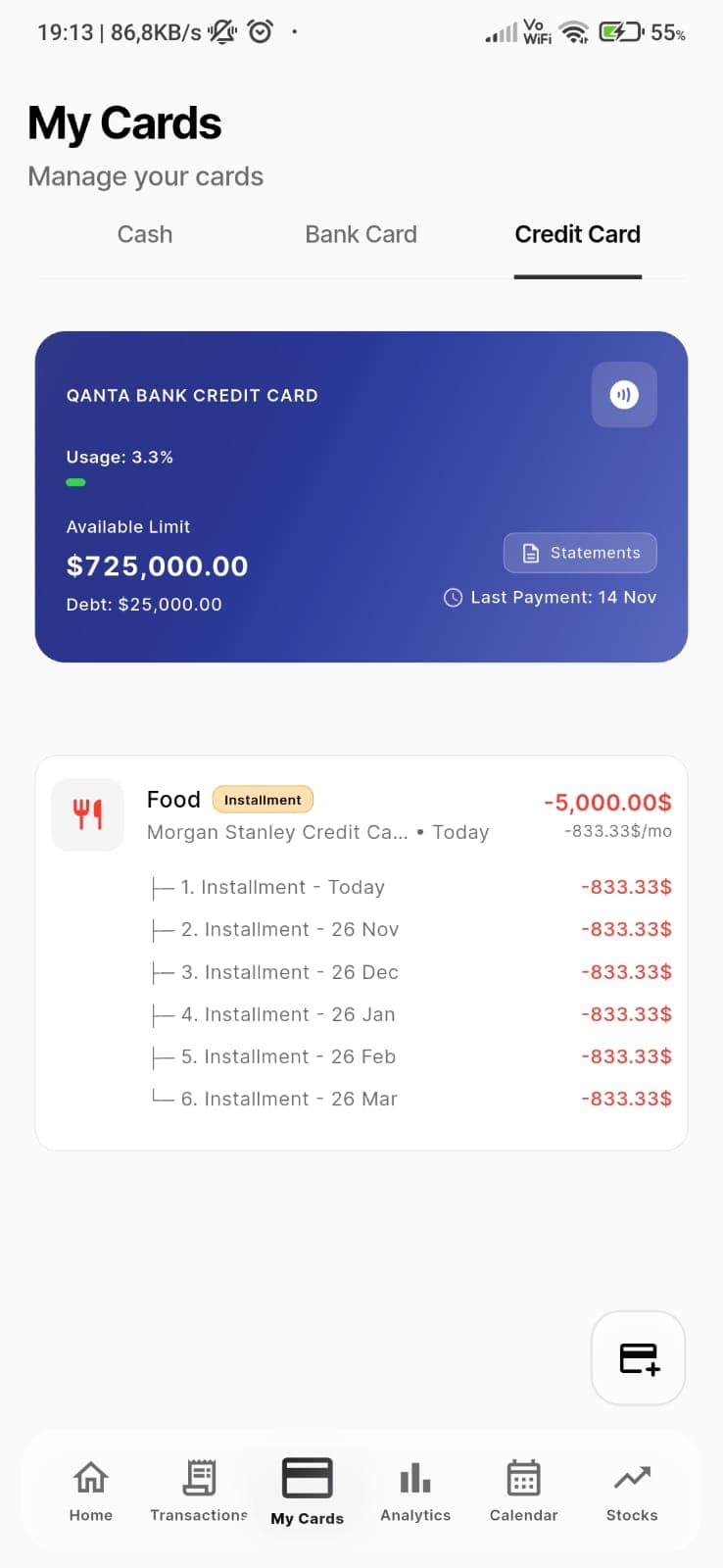The height and width of the screenshot is (1568, 723).
Task: Tap the My Cards navigation icon
Action: click(308, 1479)
